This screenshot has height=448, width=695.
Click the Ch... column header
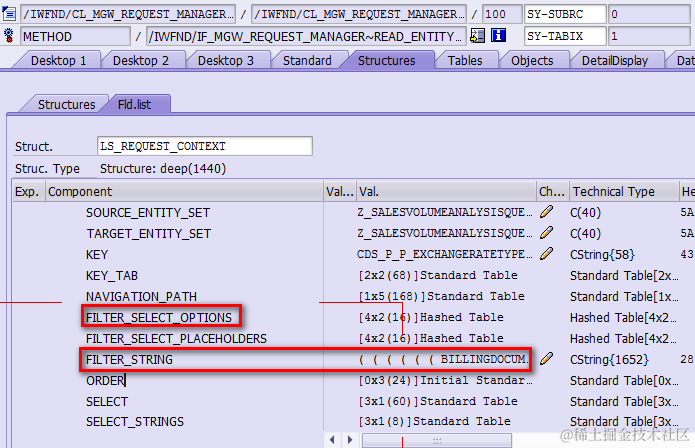(x=552, y=191)
